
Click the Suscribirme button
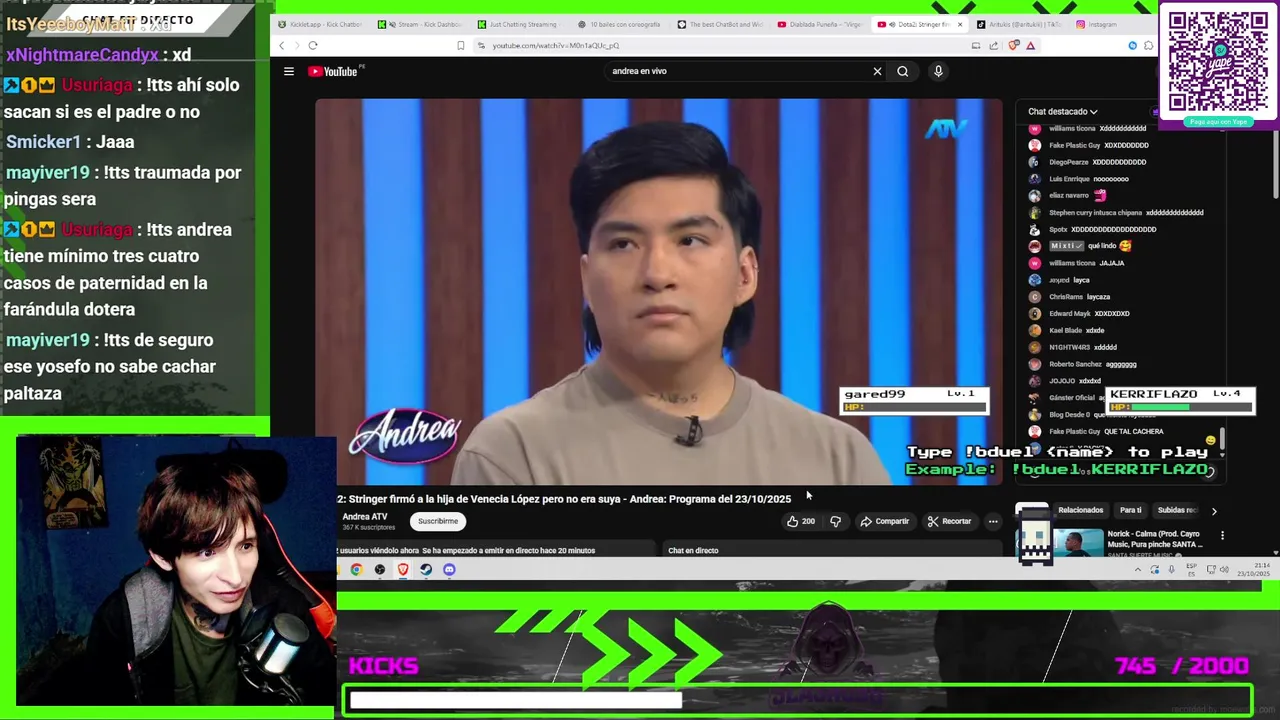438,521
